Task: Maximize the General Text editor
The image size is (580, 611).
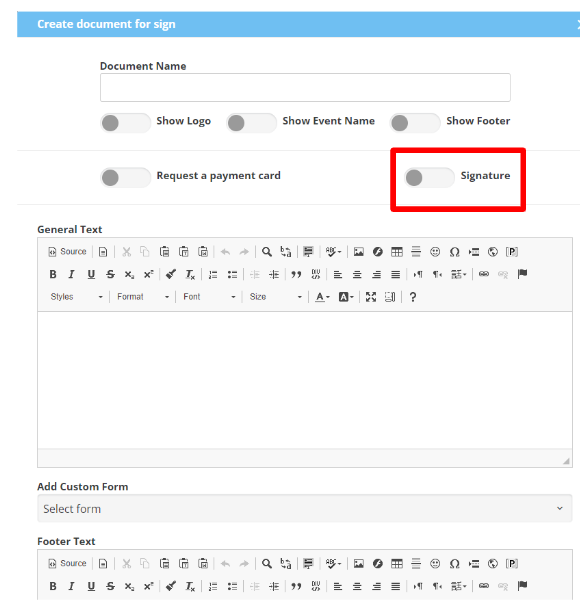Action: click(x=371, y=297)
